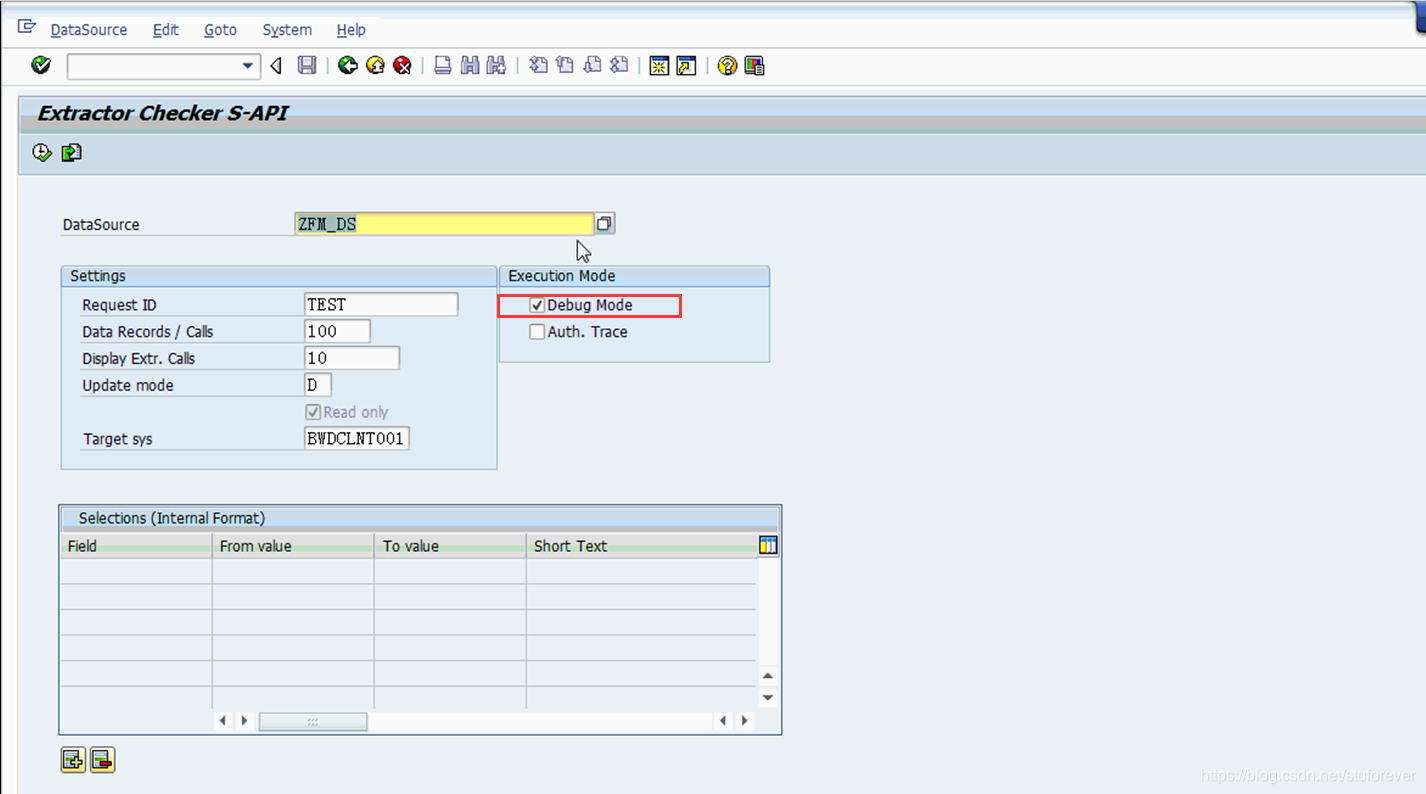Click the Last Page icon

(619, 65)
